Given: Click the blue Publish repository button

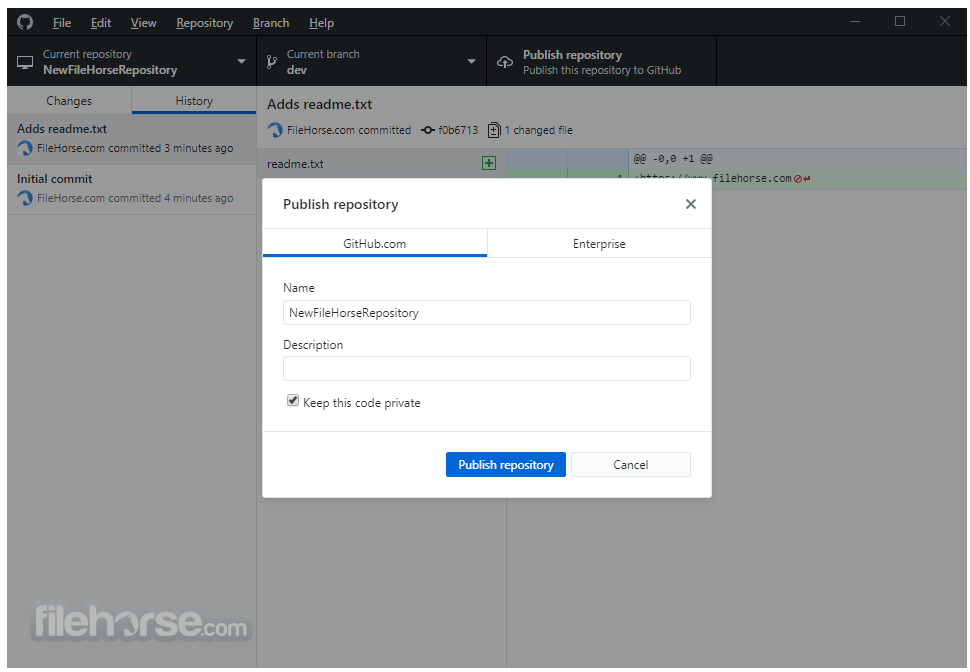Looking at the screenshot, I should (x=505, y=465).
